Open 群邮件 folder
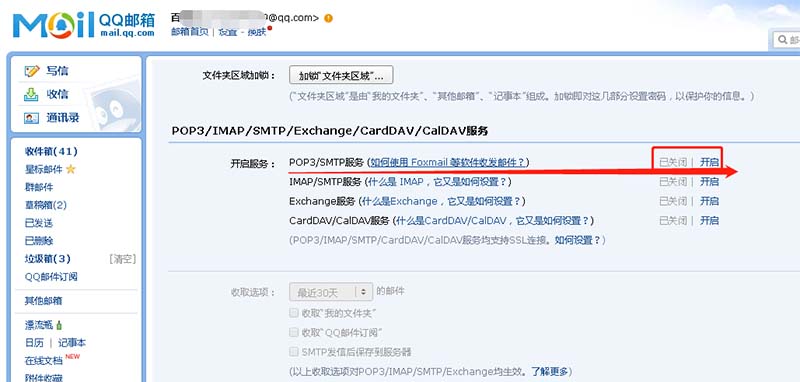The width and height of the screenshot is (800, 382). [x=39, y=187]
